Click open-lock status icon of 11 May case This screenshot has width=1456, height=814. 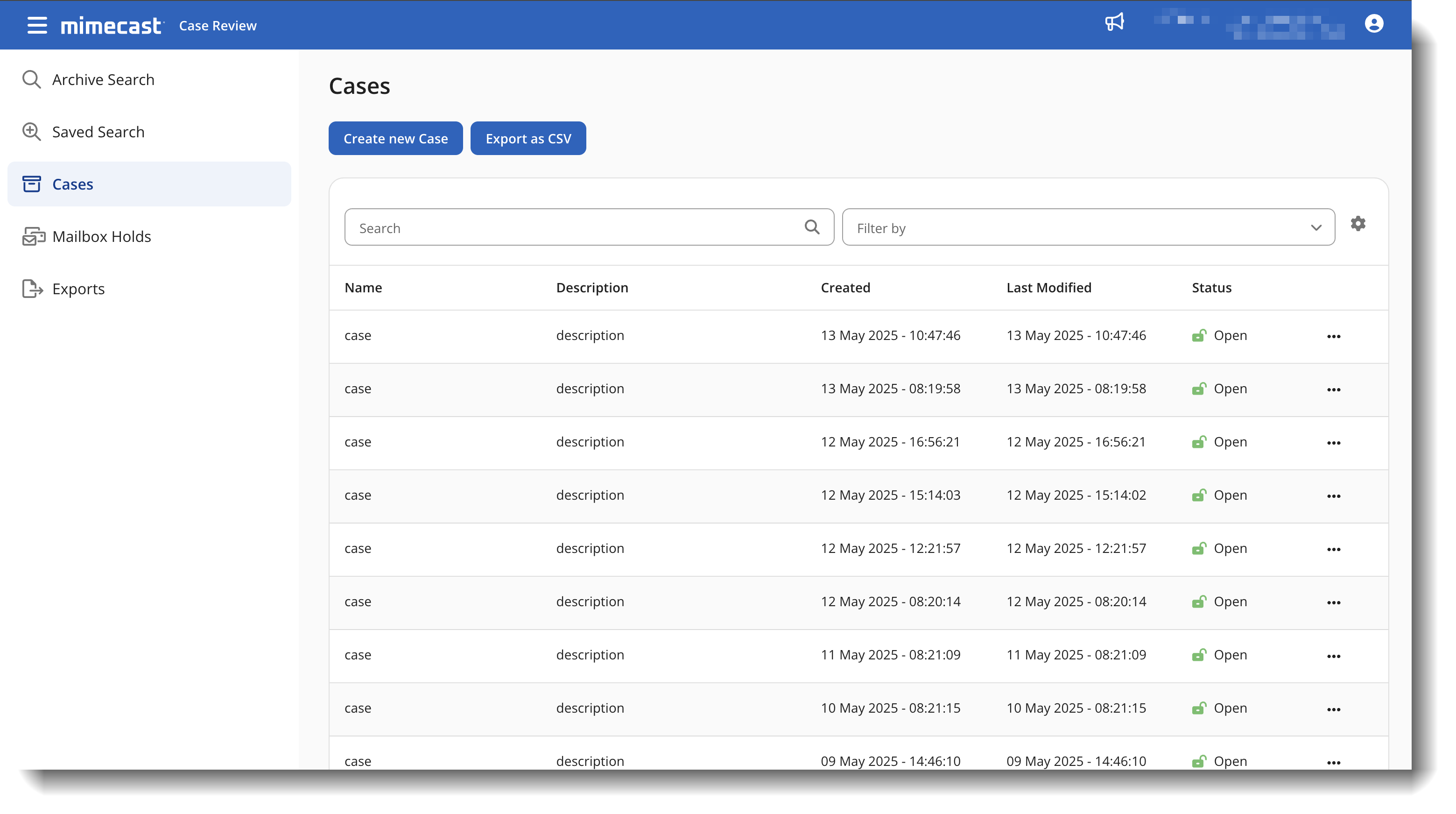pyautogui.click(x=1199, y=655)
